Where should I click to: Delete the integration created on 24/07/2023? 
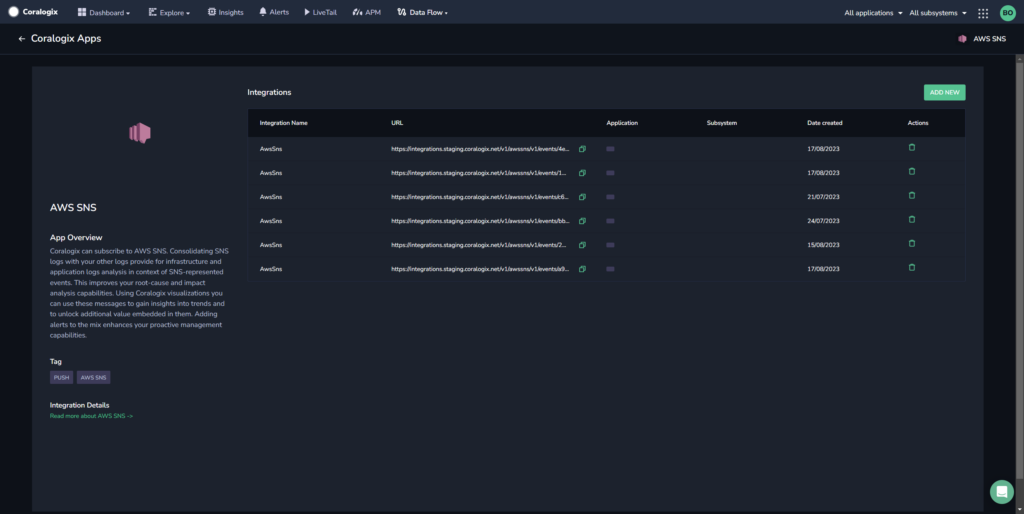click(912, 219)
